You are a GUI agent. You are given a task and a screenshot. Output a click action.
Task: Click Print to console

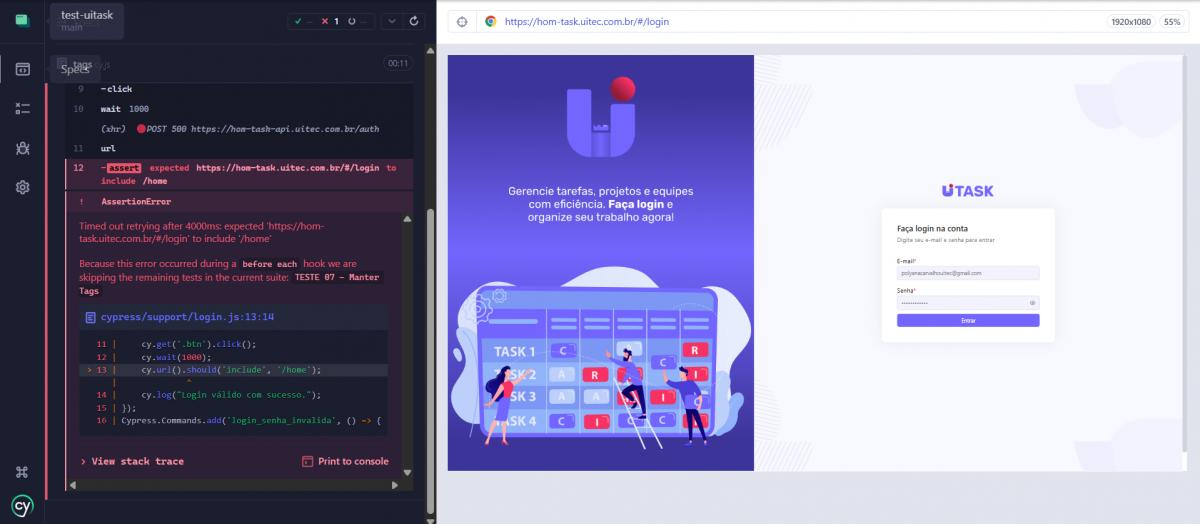pyautogui.click(x=345, y=461)
